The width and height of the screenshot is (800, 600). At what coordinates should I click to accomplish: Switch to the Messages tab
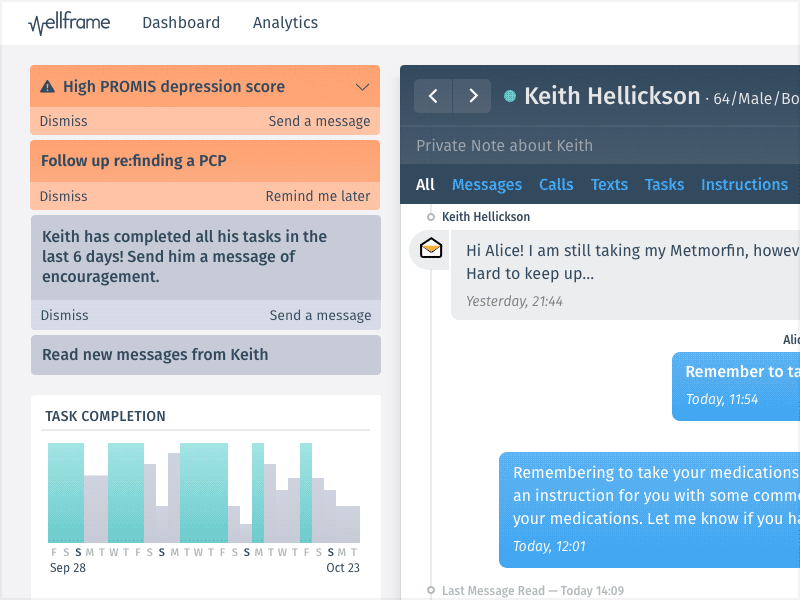[x=487, y=184]
